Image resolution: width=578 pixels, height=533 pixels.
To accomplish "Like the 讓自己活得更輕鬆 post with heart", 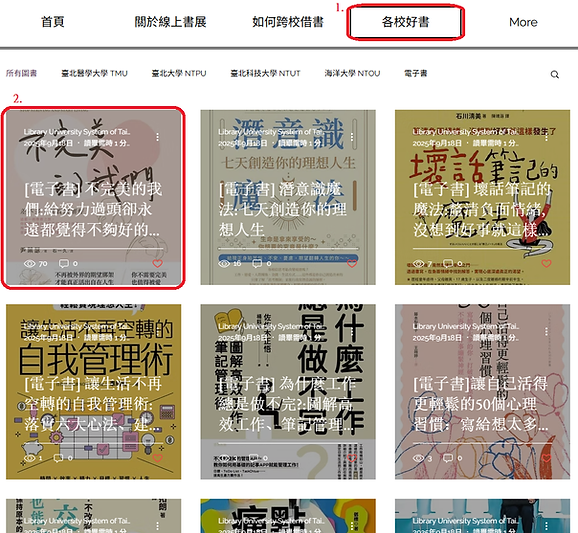I will 546,458.
